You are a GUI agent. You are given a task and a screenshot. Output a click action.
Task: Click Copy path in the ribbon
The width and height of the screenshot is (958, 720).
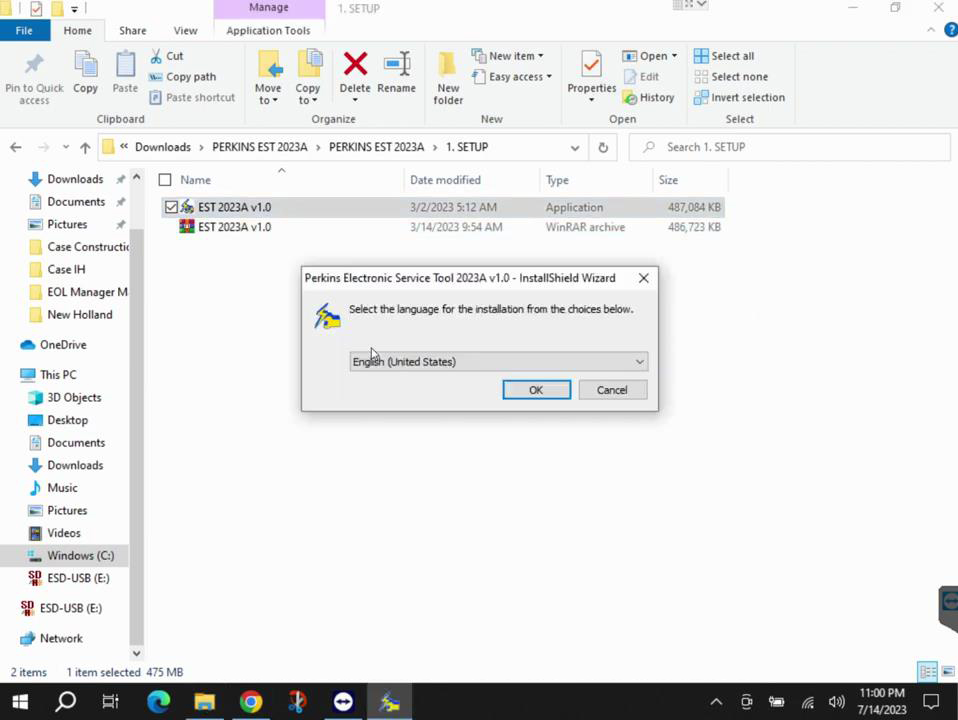coord(183,77)
